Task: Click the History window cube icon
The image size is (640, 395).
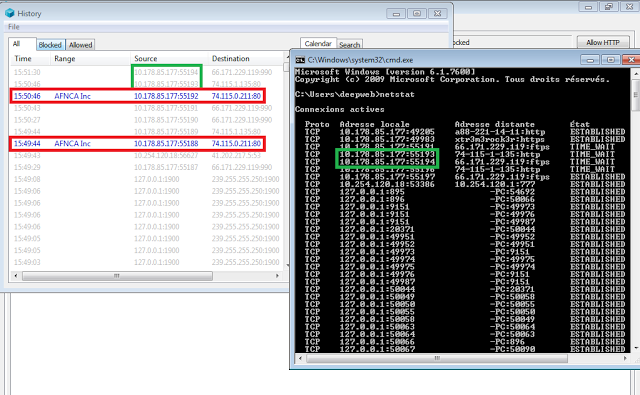Action: (x=10, y=13)
